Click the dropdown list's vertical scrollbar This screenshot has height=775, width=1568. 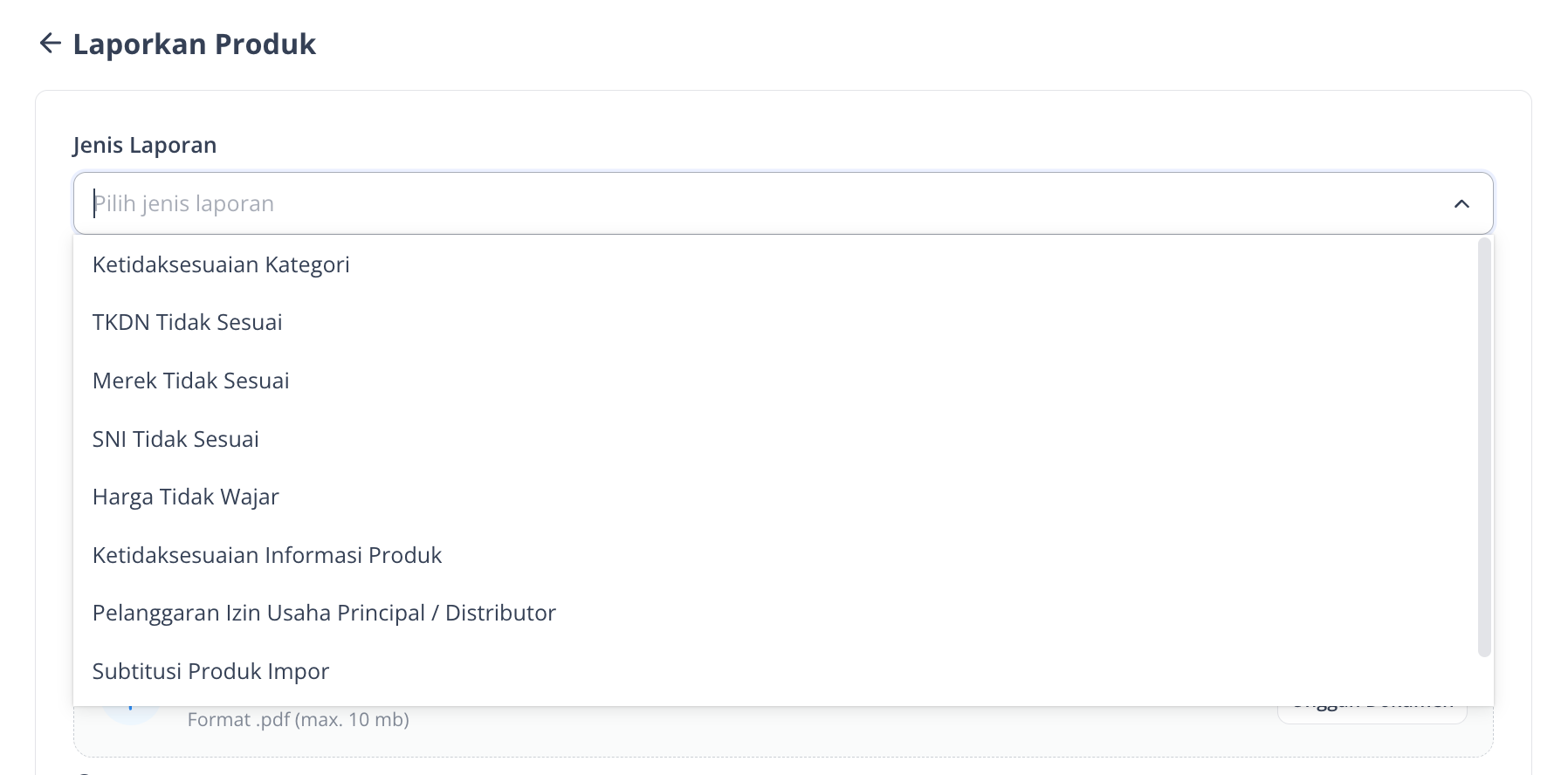coord(1484,447)
